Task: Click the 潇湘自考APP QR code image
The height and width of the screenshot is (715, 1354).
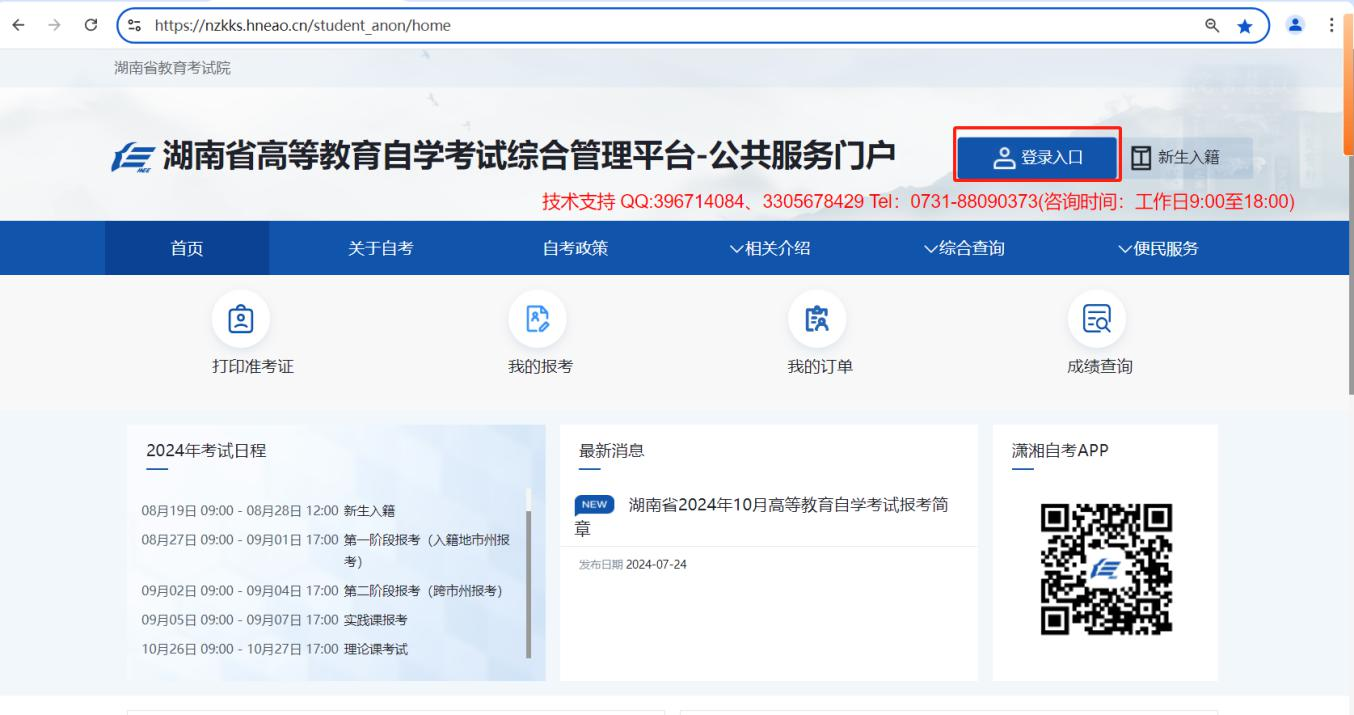Action: point(1105,568)
